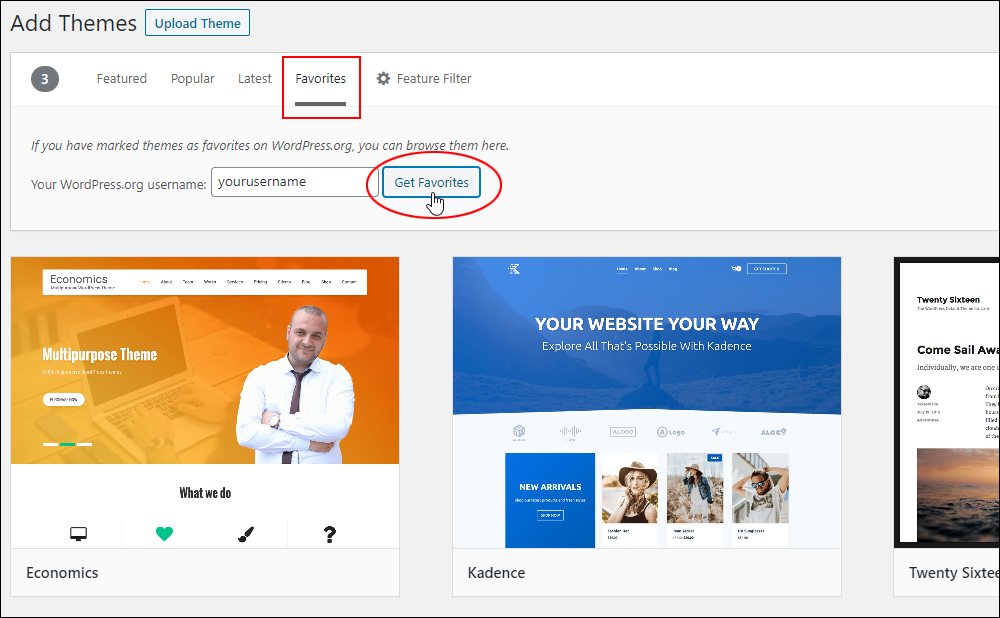Open the Kadence theme screenshot

pos(647,402)
